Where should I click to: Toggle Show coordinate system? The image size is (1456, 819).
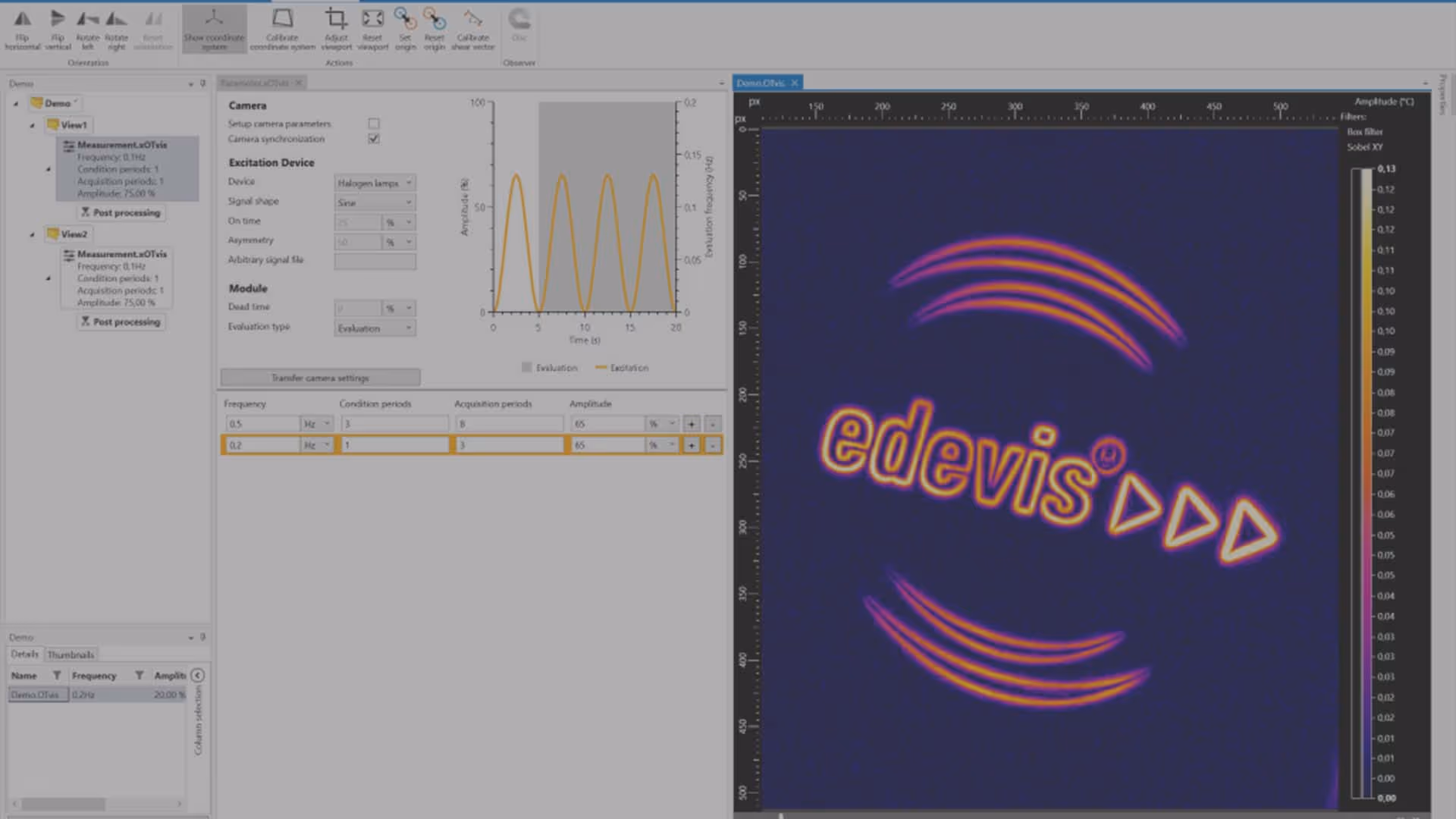coord(214,29)
